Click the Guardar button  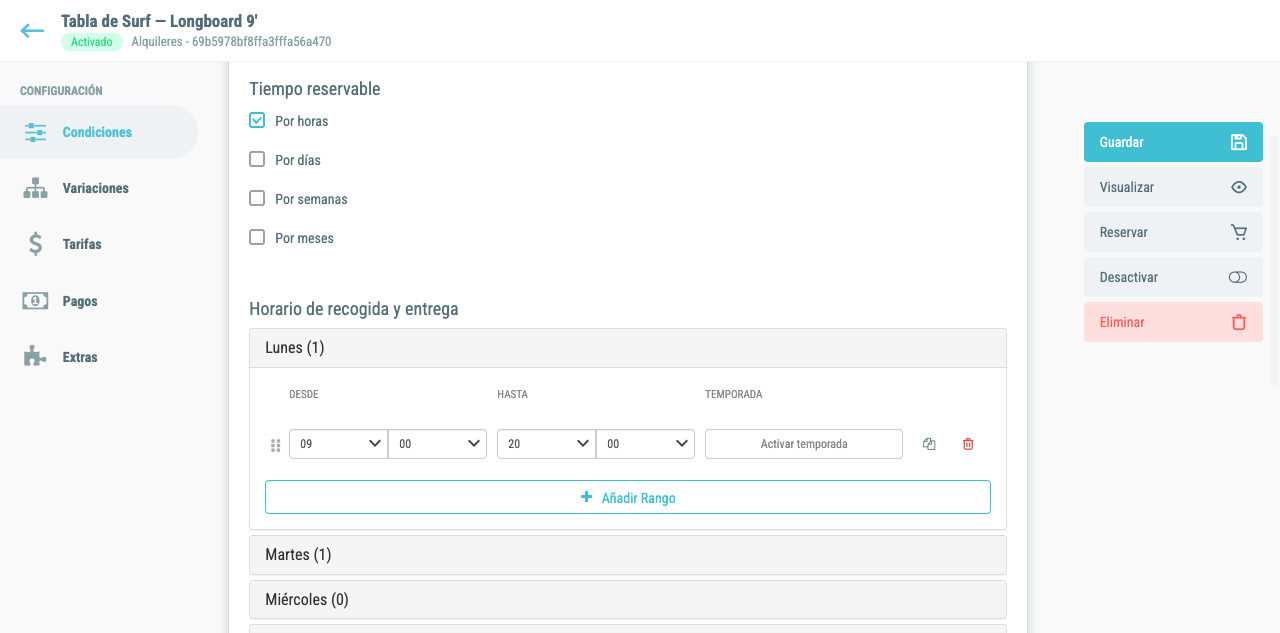coord(1173,142)
